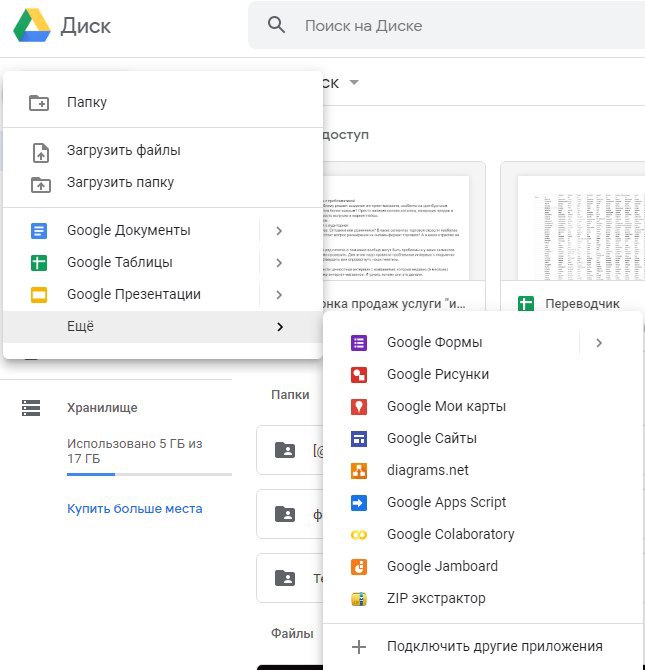Click the Google Docs icon
This screenshot has height=670, width=645.
pos(39,231)
